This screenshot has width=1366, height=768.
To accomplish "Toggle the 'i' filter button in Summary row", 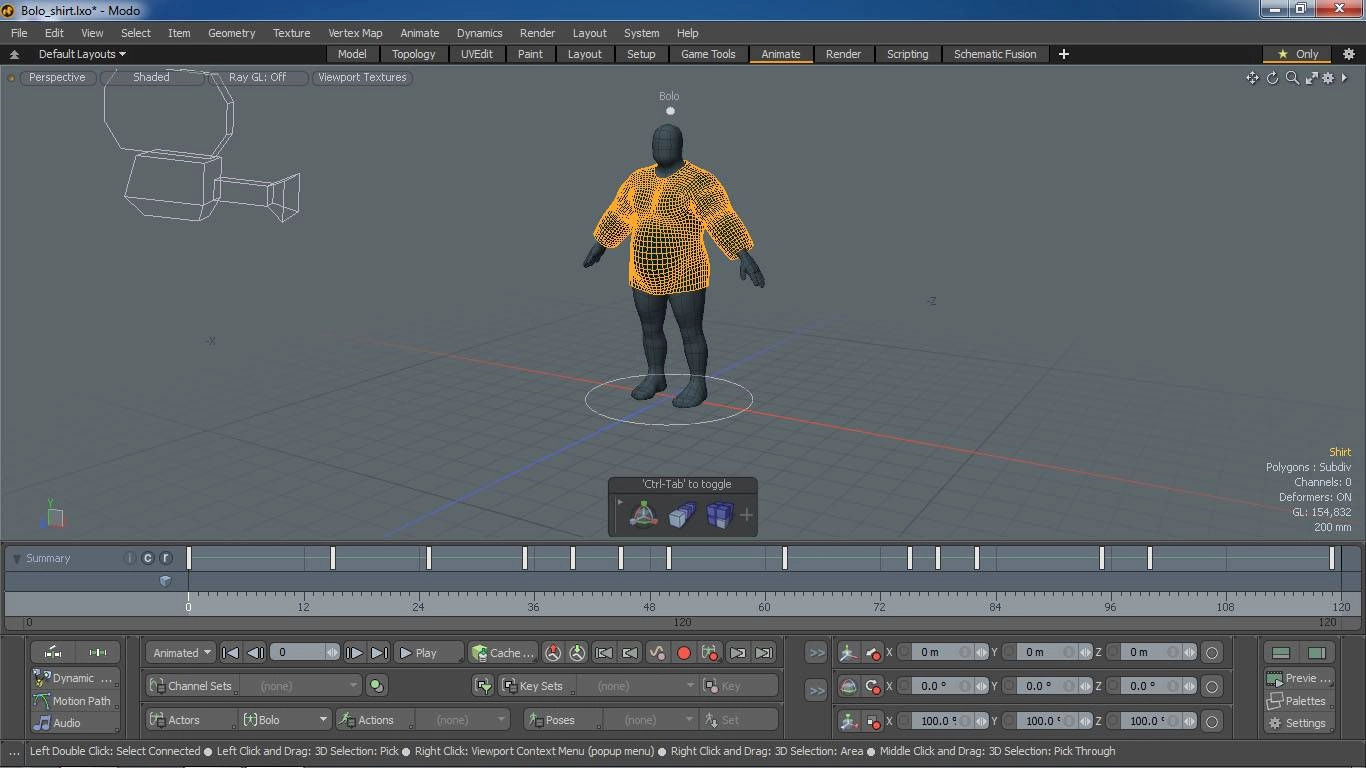I will coord(129,558).
